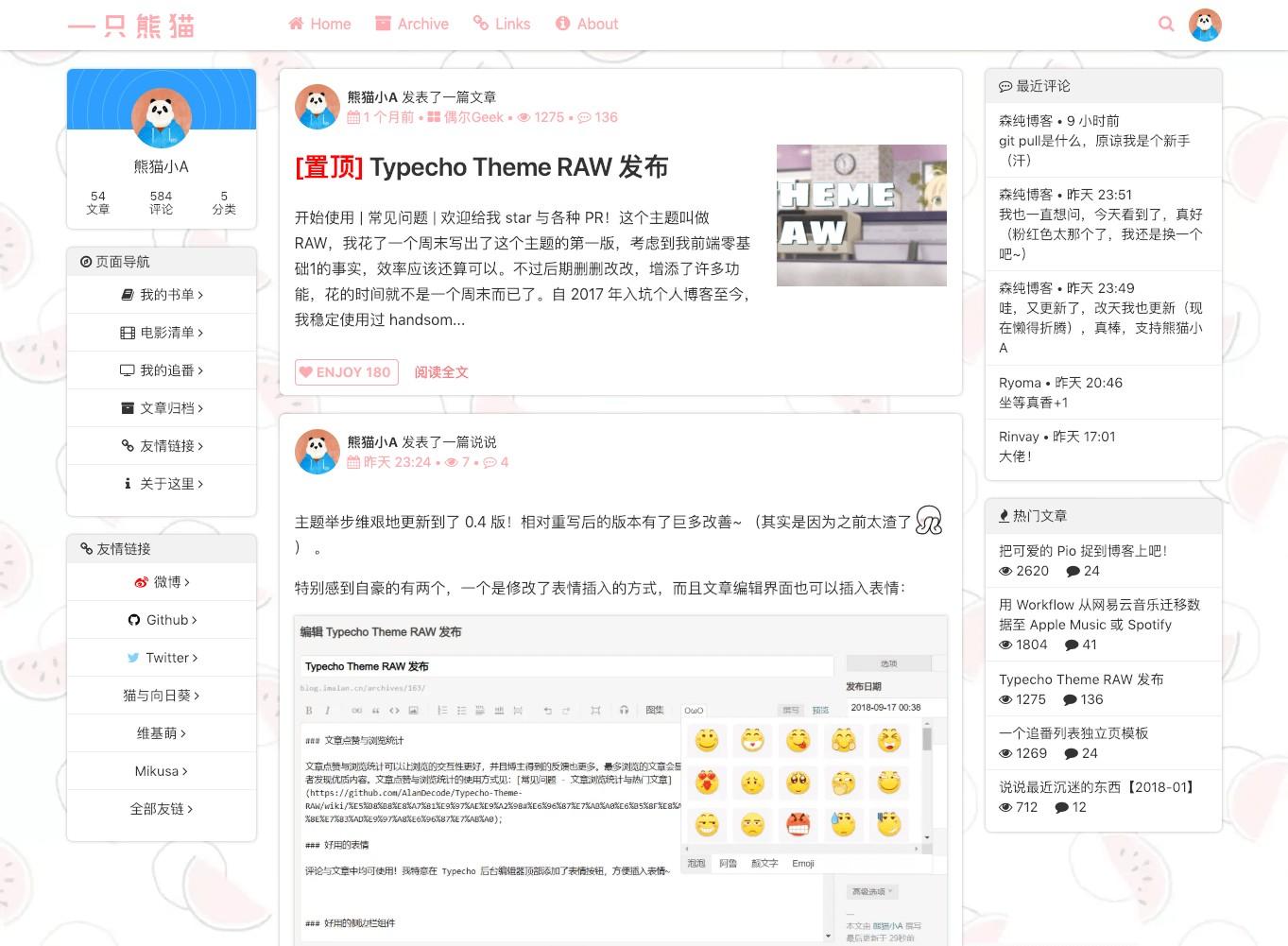Open hot article 把可爱的 Pio 捉到博客上吧
Viewport: 1288px width, 946px height.
pyautogui.click(x=1083, y=551)
